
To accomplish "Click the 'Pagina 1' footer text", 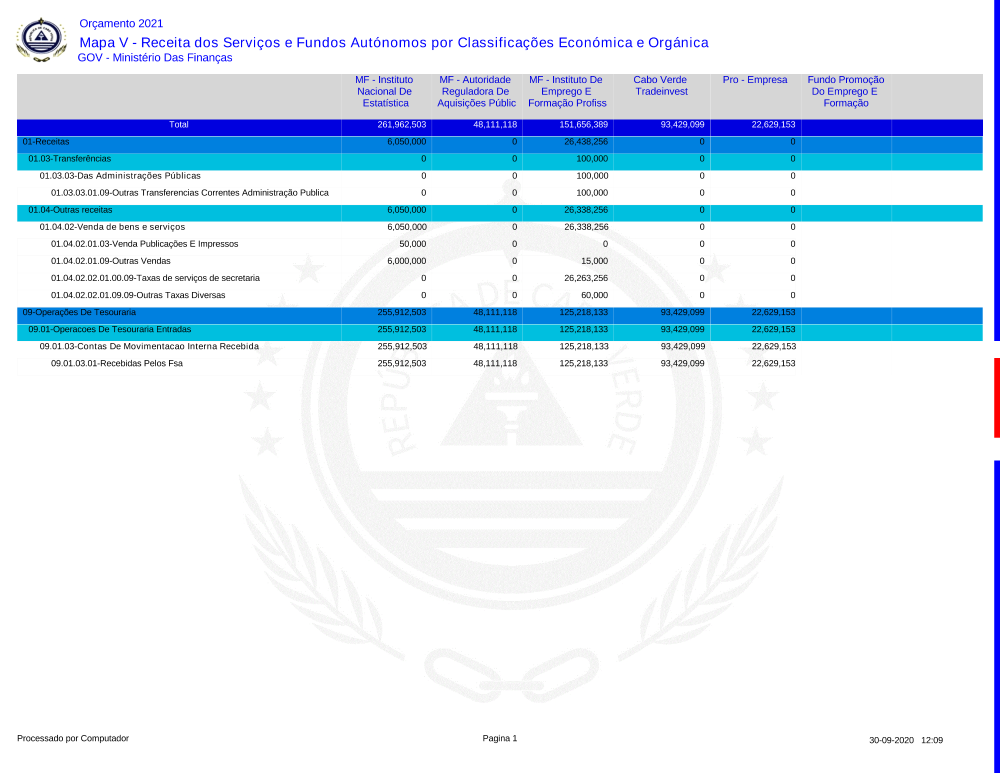I will tap(500, 739).
